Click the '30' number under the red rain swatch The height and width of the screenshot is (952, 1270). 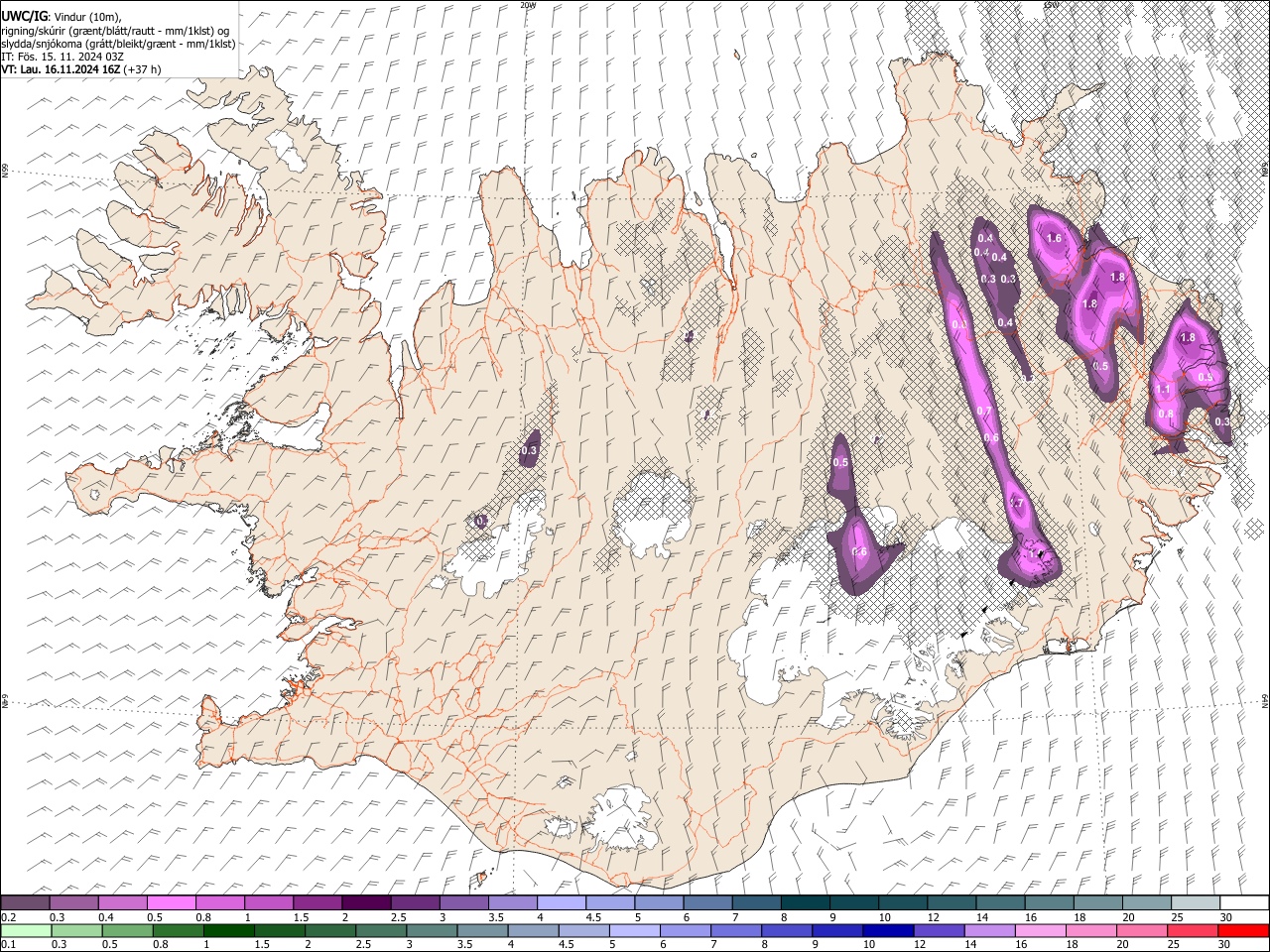(1225, 944)
